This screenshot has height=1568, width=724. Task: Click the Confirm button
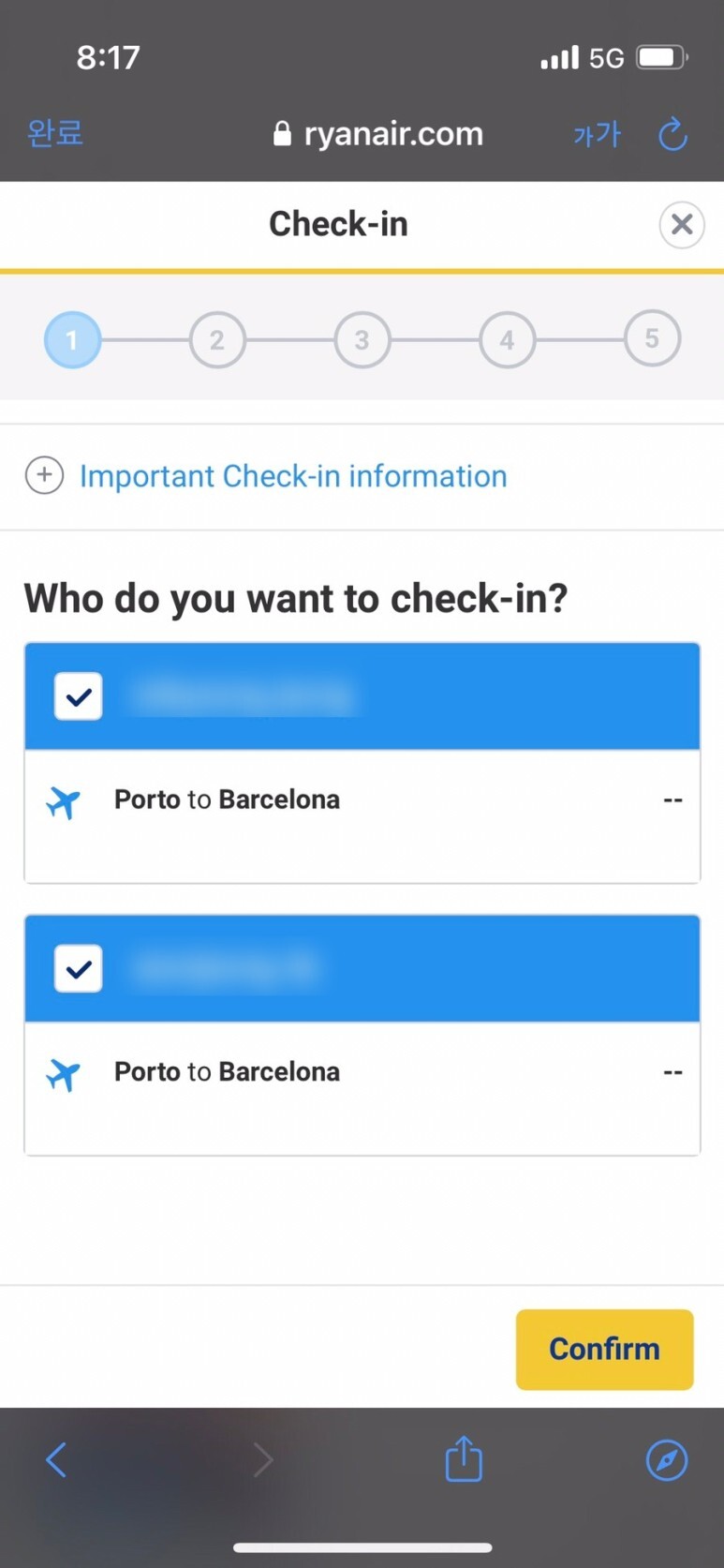[604, 1349]
